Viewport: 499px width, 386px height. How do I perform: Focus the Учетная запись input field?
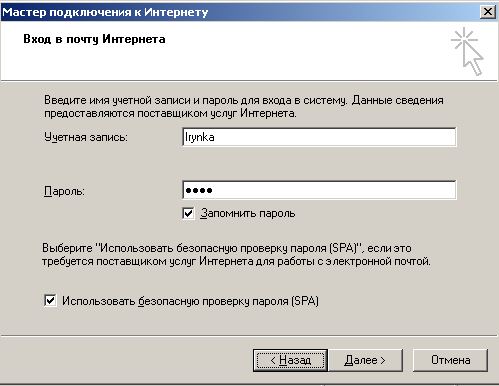(319, 137)
